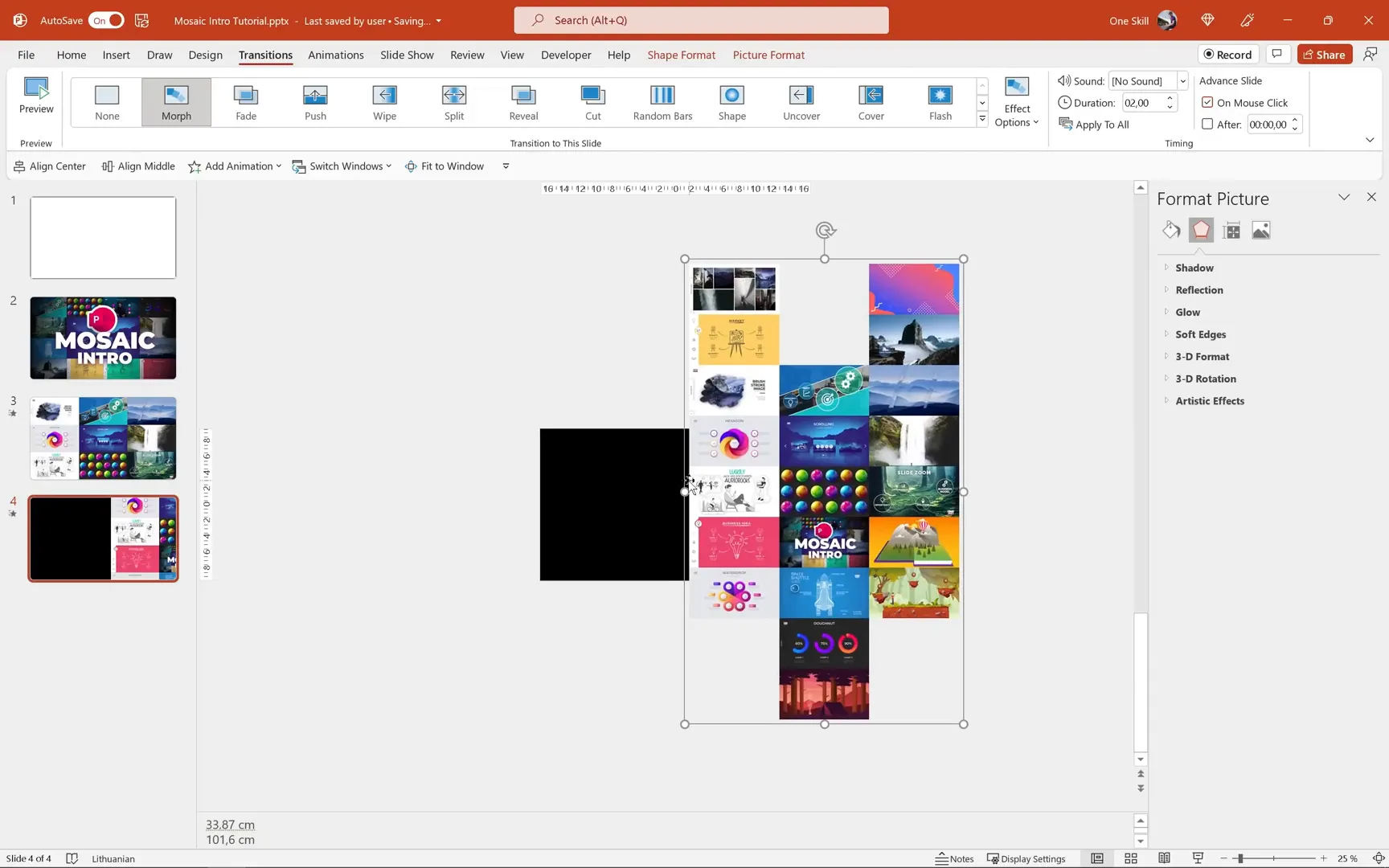This screenshot has width=1389, height=868.
Task: Fit slide to current window icon
Action: 1379,858
